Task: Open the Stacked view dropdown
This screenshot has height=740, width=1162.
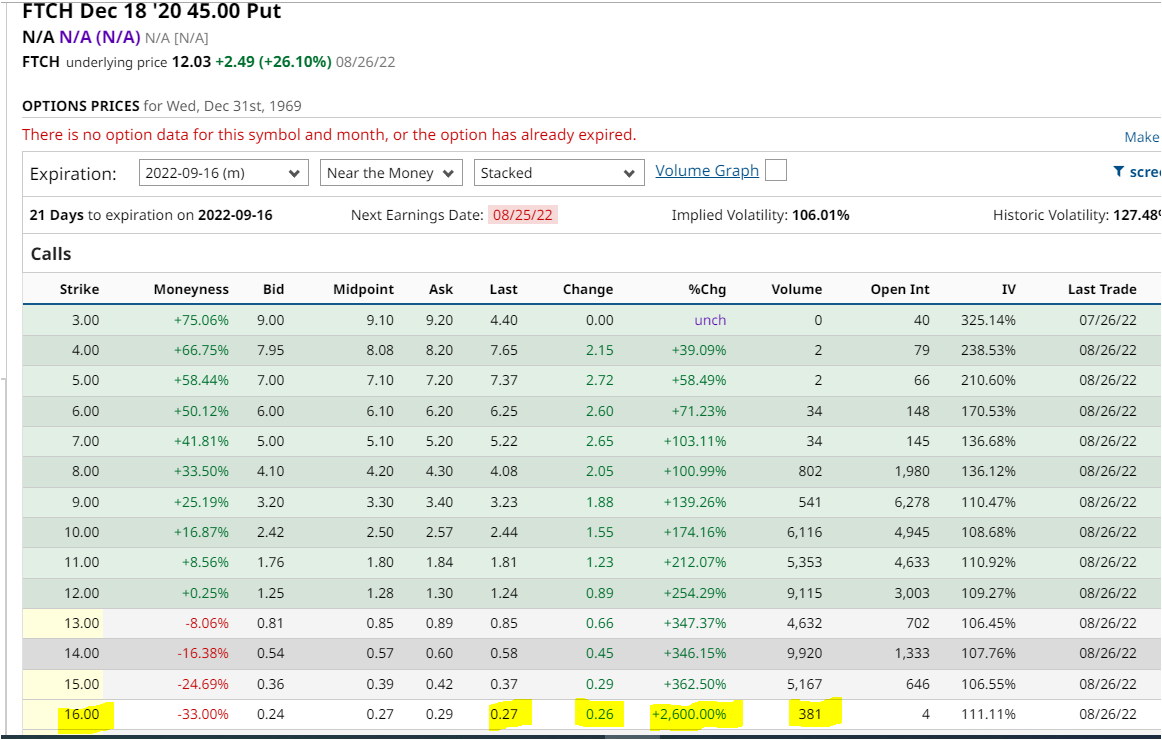Action: tap(557, 173)
